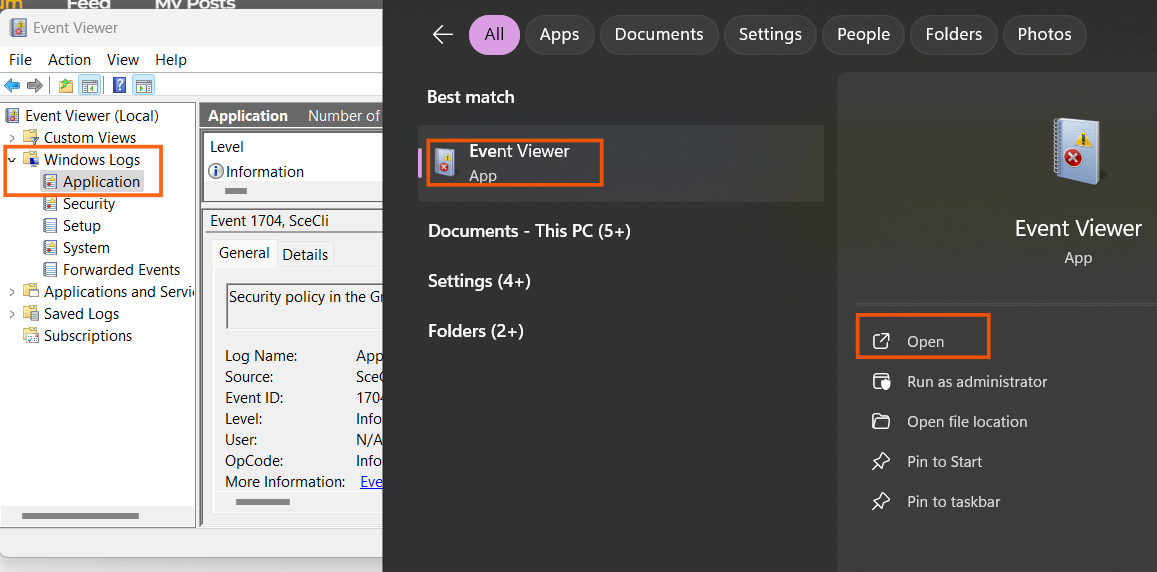The width and height of the screenshot is (1157, 572).
Task: Click the Information level icon in event list
Action: [216, 172]
